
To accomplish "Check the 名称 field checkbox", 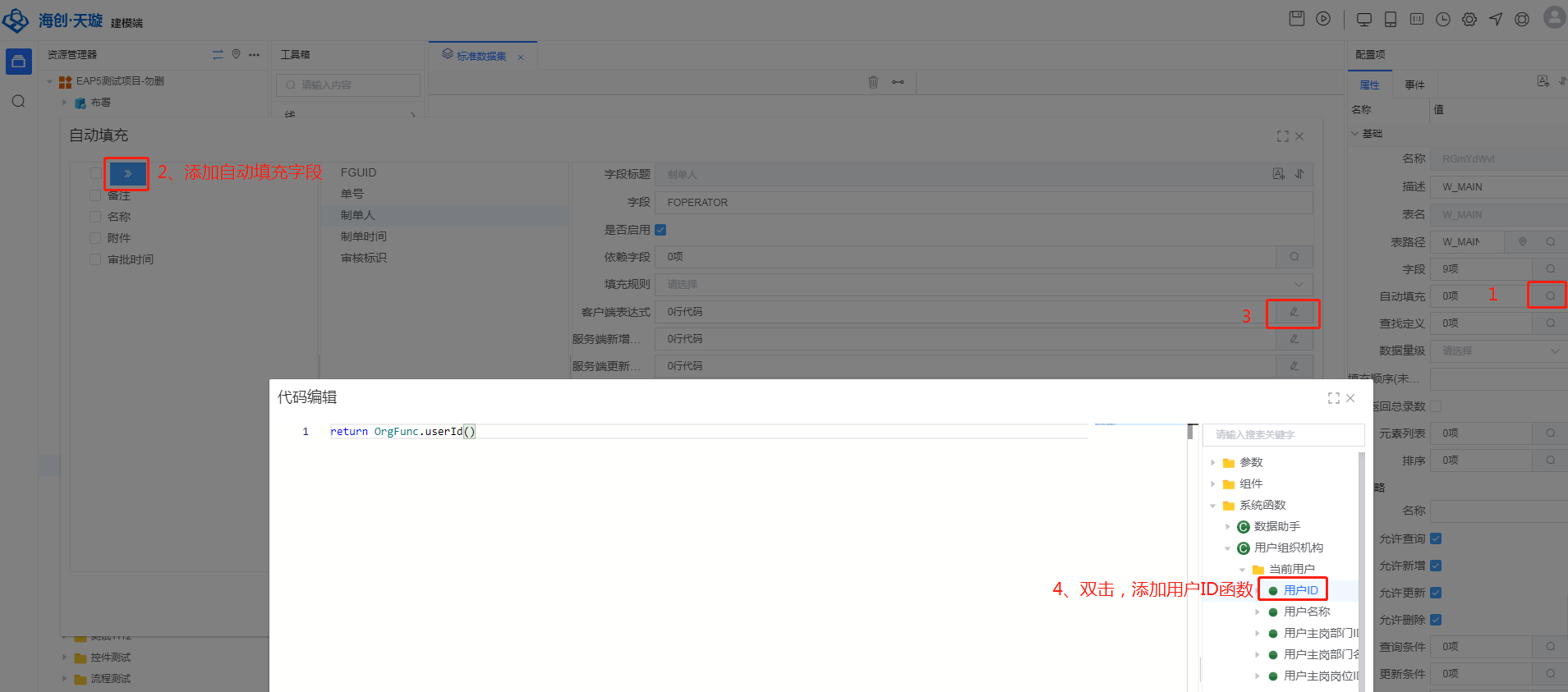I will (x=95, y=217).
